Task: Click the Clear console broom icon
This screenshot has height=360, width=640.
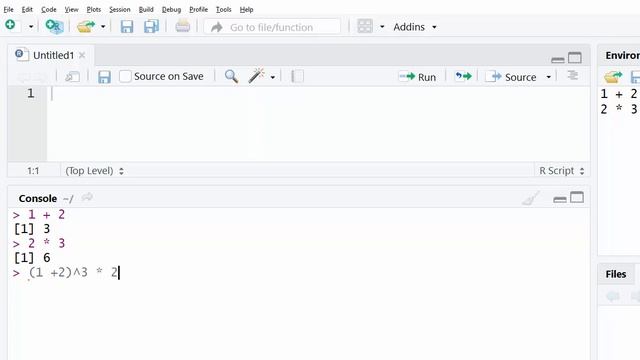Action: pyautogui.click(x=531, y=198)
